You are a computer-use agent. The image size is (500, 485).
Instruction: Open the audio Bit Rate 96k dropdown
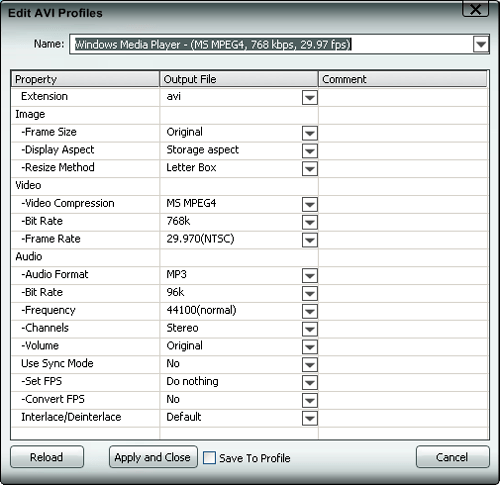(x=310, y=294)
